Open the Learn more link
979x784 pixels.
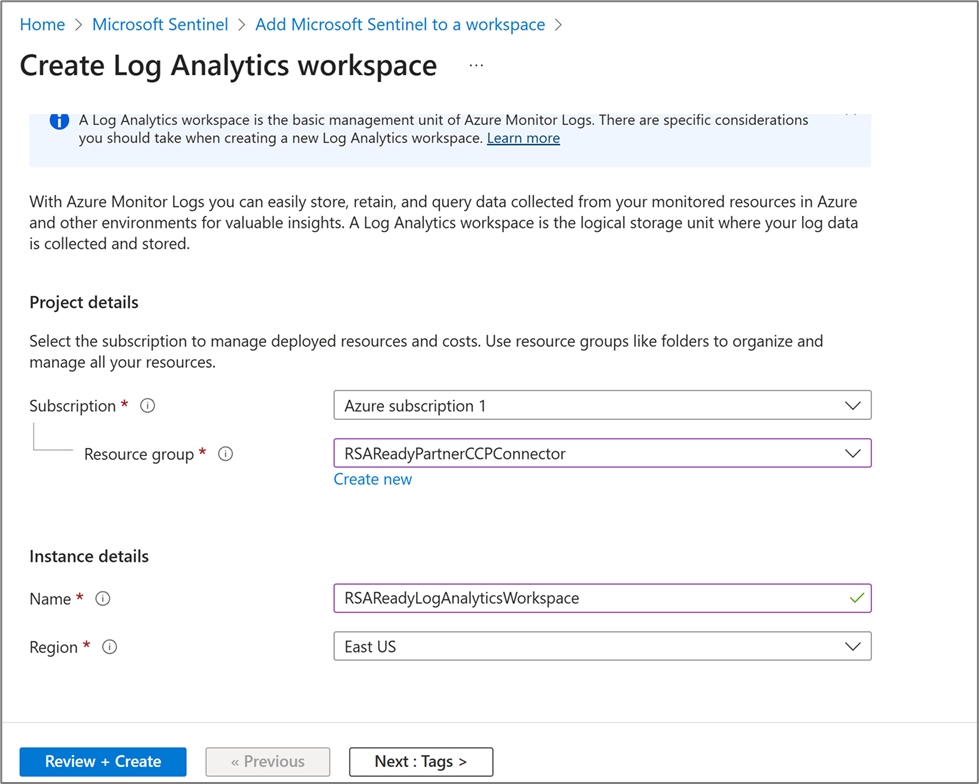(523, 138)
